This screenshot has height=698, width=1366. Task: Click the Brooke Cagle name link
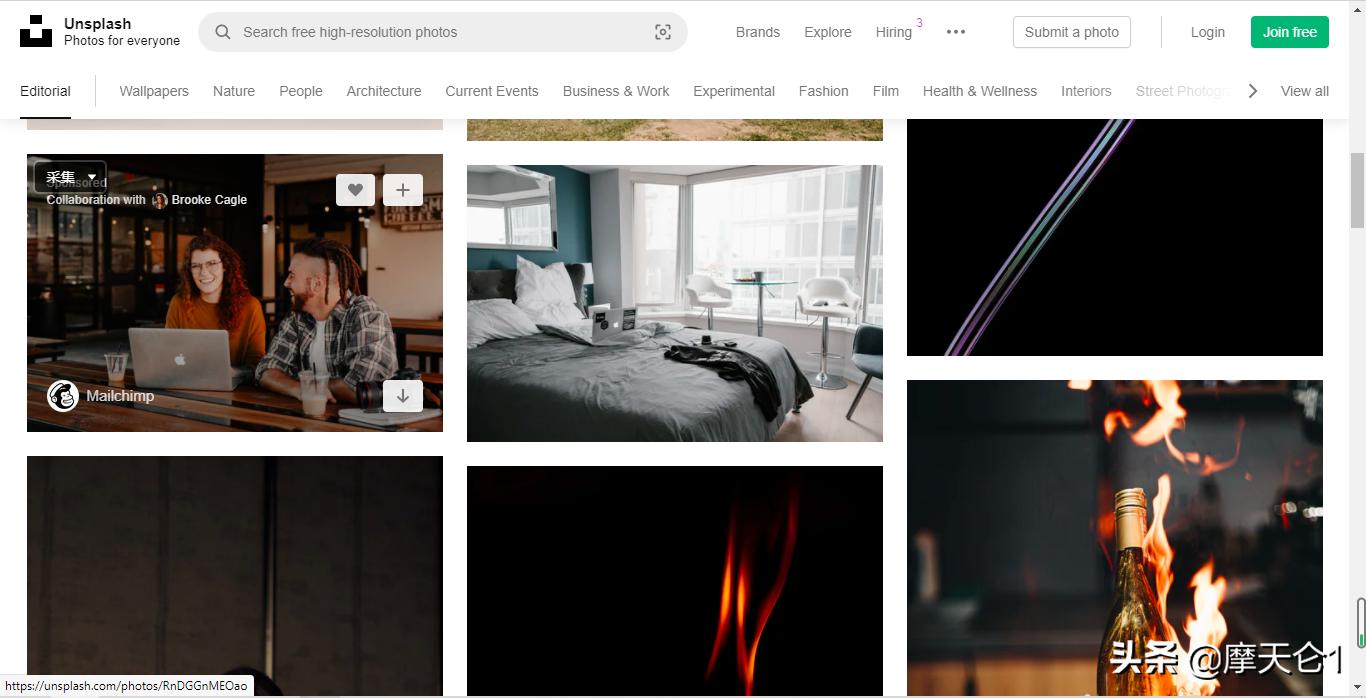tap(209, 200)
